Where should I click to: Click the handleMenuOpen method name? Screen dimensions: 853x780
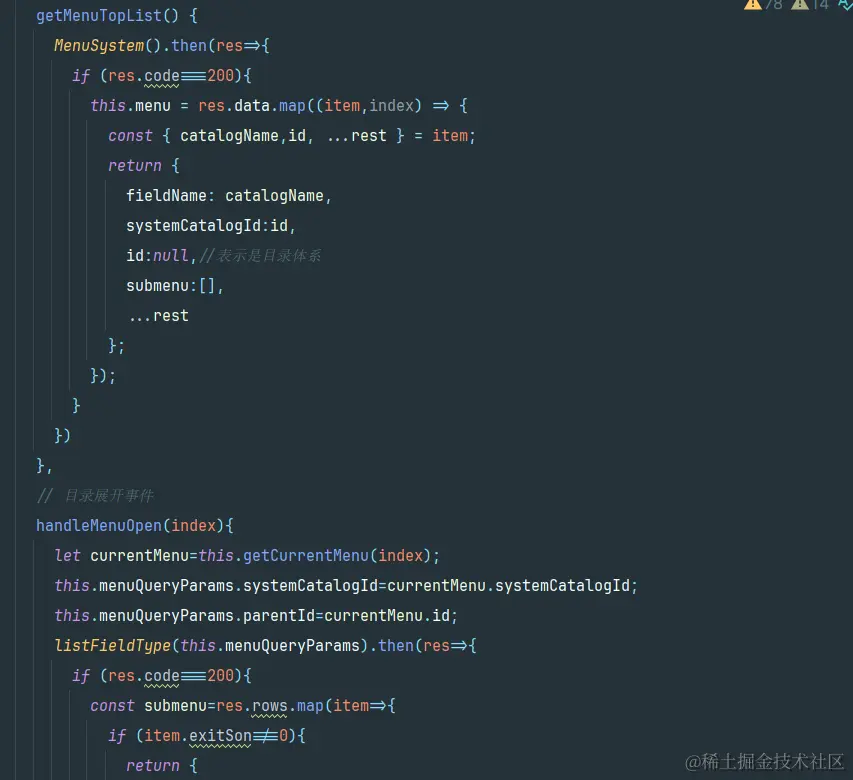(99, 525)
